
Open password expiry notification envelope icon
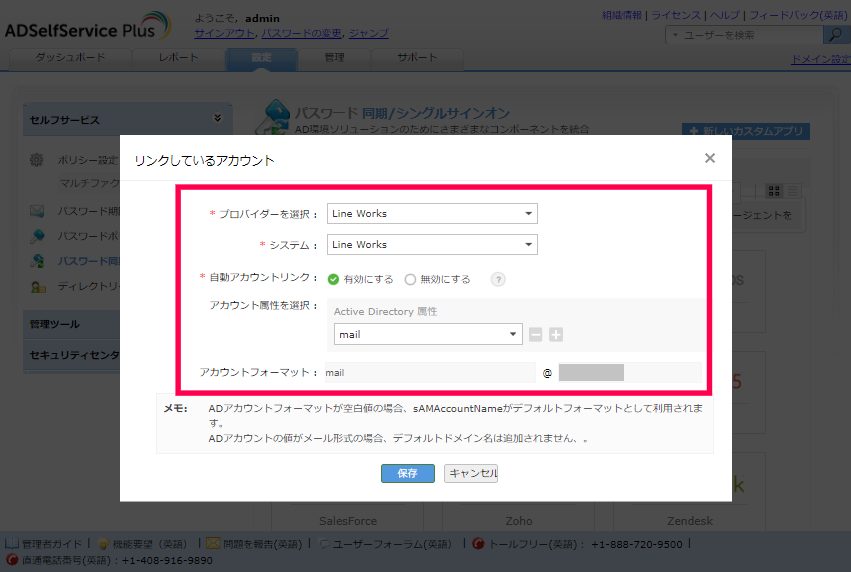(x=37, y=211)
